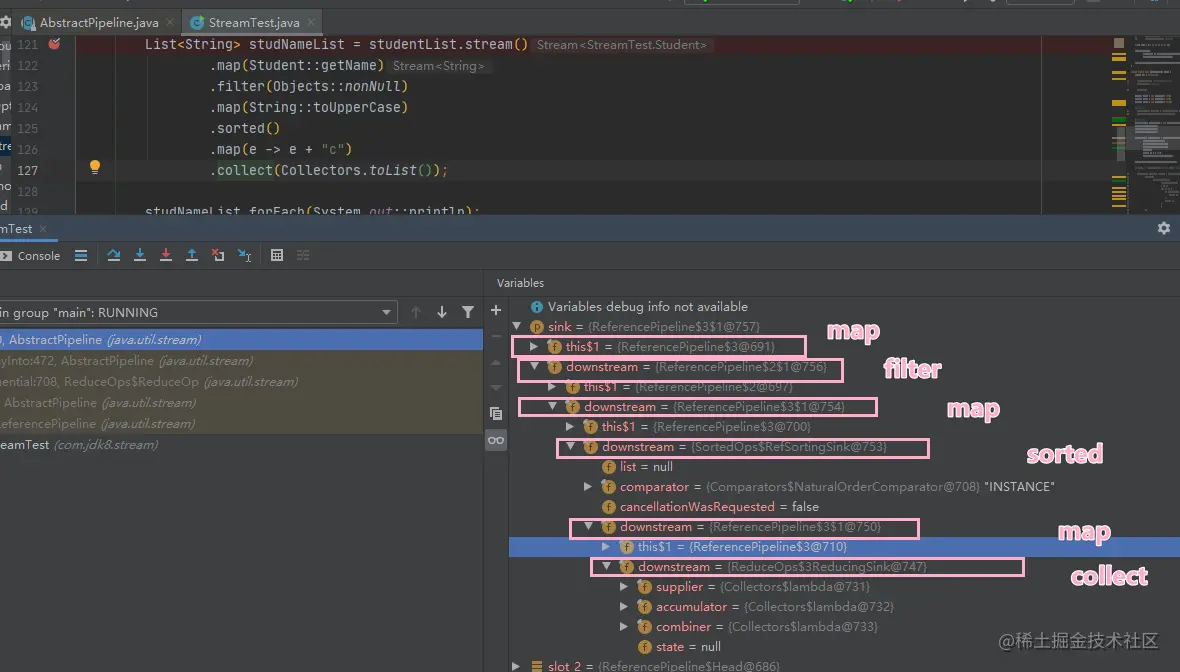Open the Evaluate Expression calculator icon
This screenshot has width=1180, height=672.
tap(277, 255)
